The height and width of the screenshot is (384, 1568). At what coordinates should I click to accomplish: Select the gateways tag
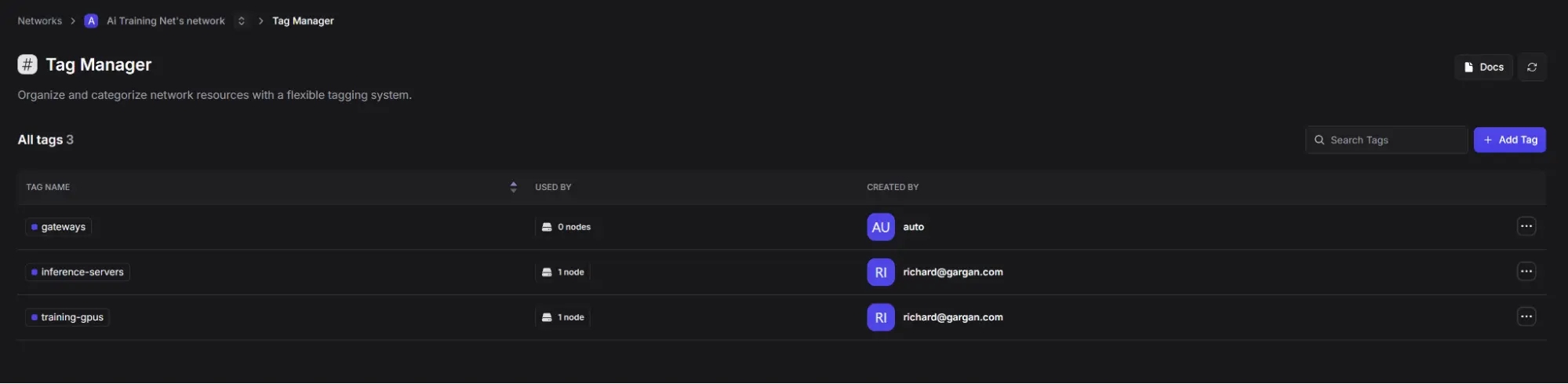(x=59, y=227)
